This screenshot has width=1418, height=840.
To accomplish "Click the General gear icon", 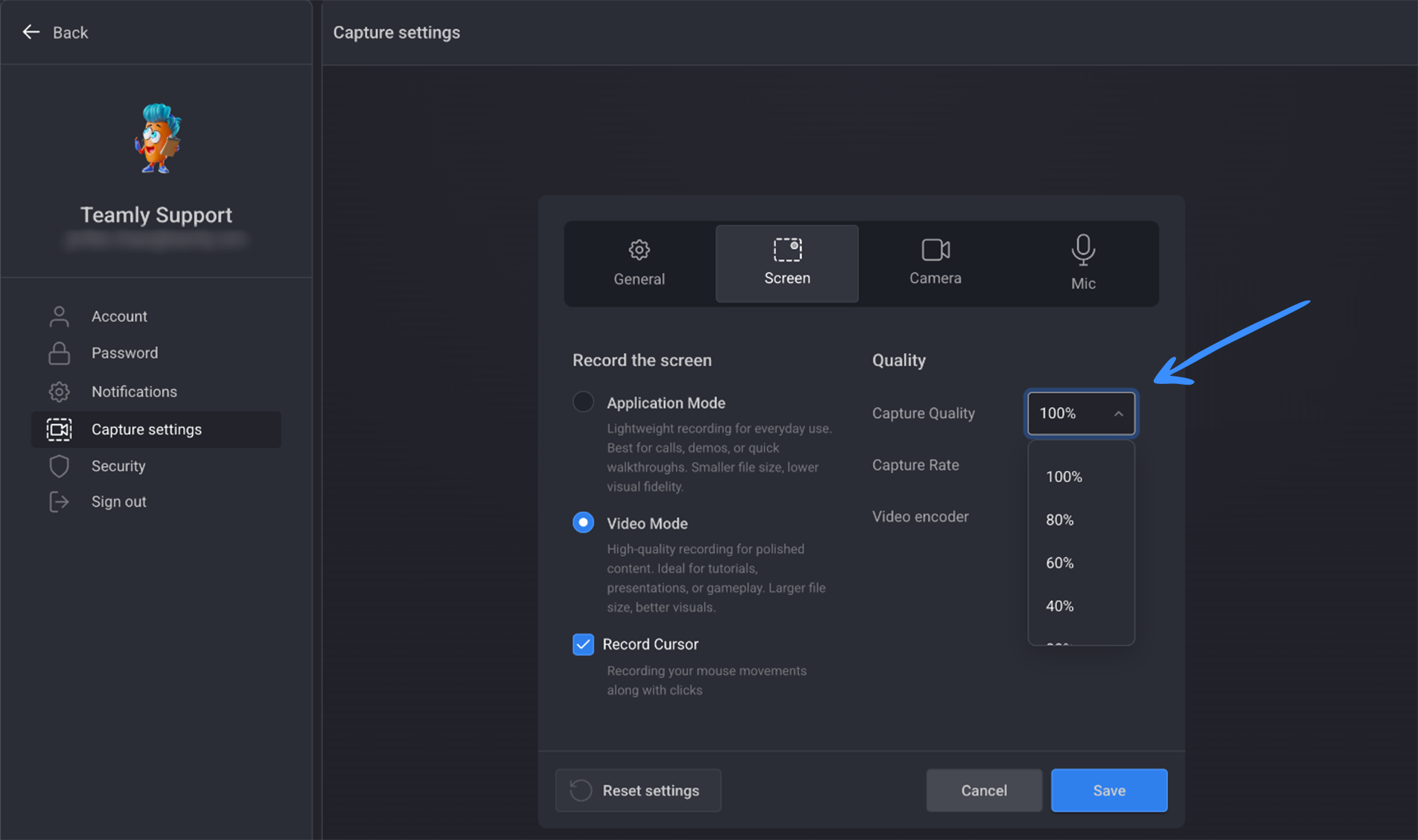I will click(639, 249).
